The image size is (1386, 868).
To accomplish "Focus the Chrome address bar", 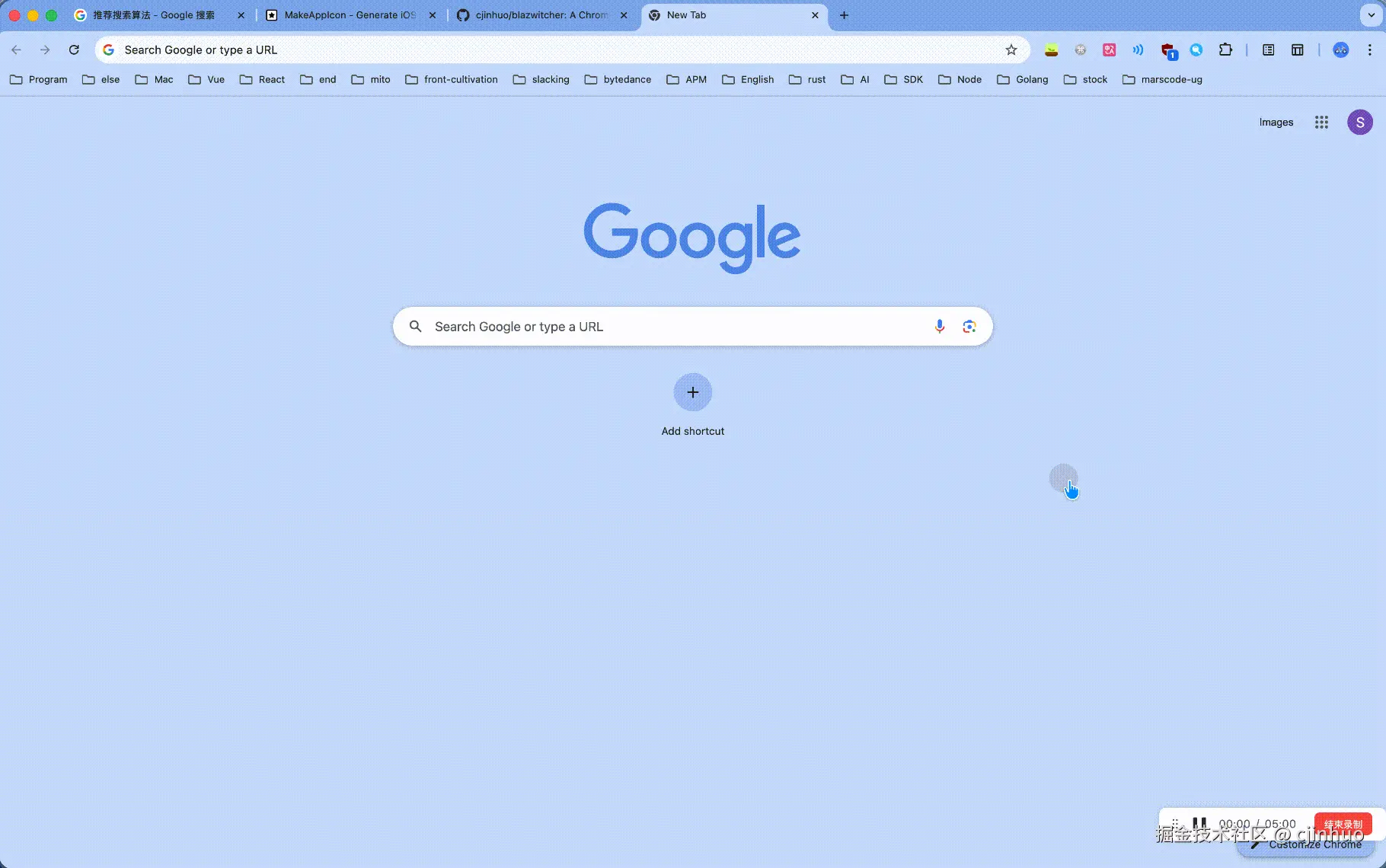I will click(562, 50).
